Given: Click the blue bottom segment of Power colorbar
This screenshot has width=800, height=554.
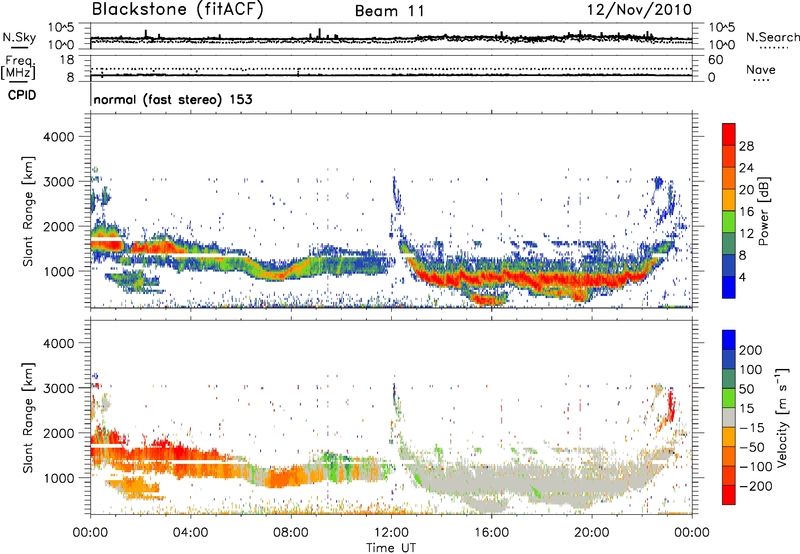Looking at the screenshot, I should coord(729,287).
